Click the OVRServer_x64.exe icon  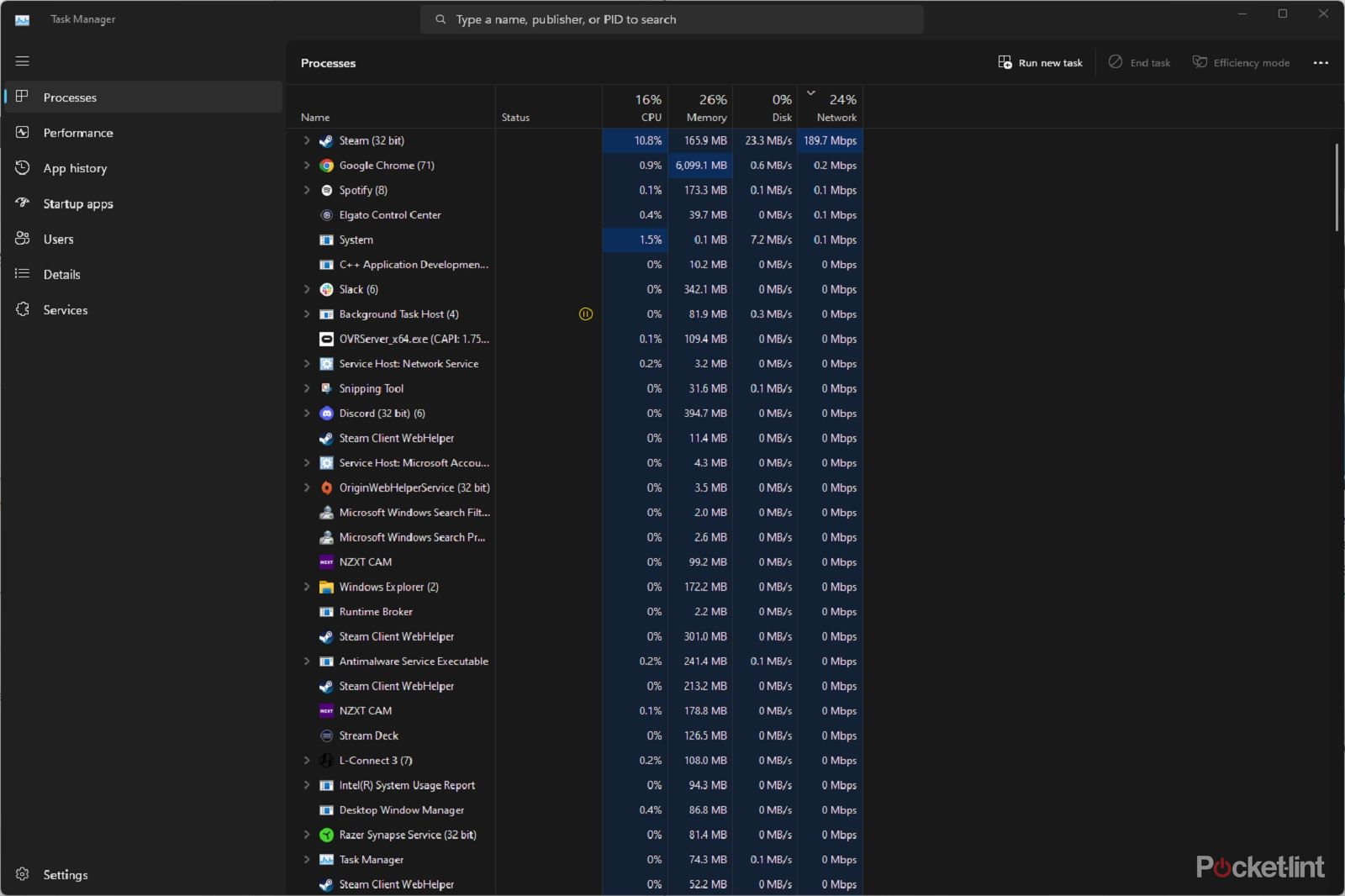point(326,339)
